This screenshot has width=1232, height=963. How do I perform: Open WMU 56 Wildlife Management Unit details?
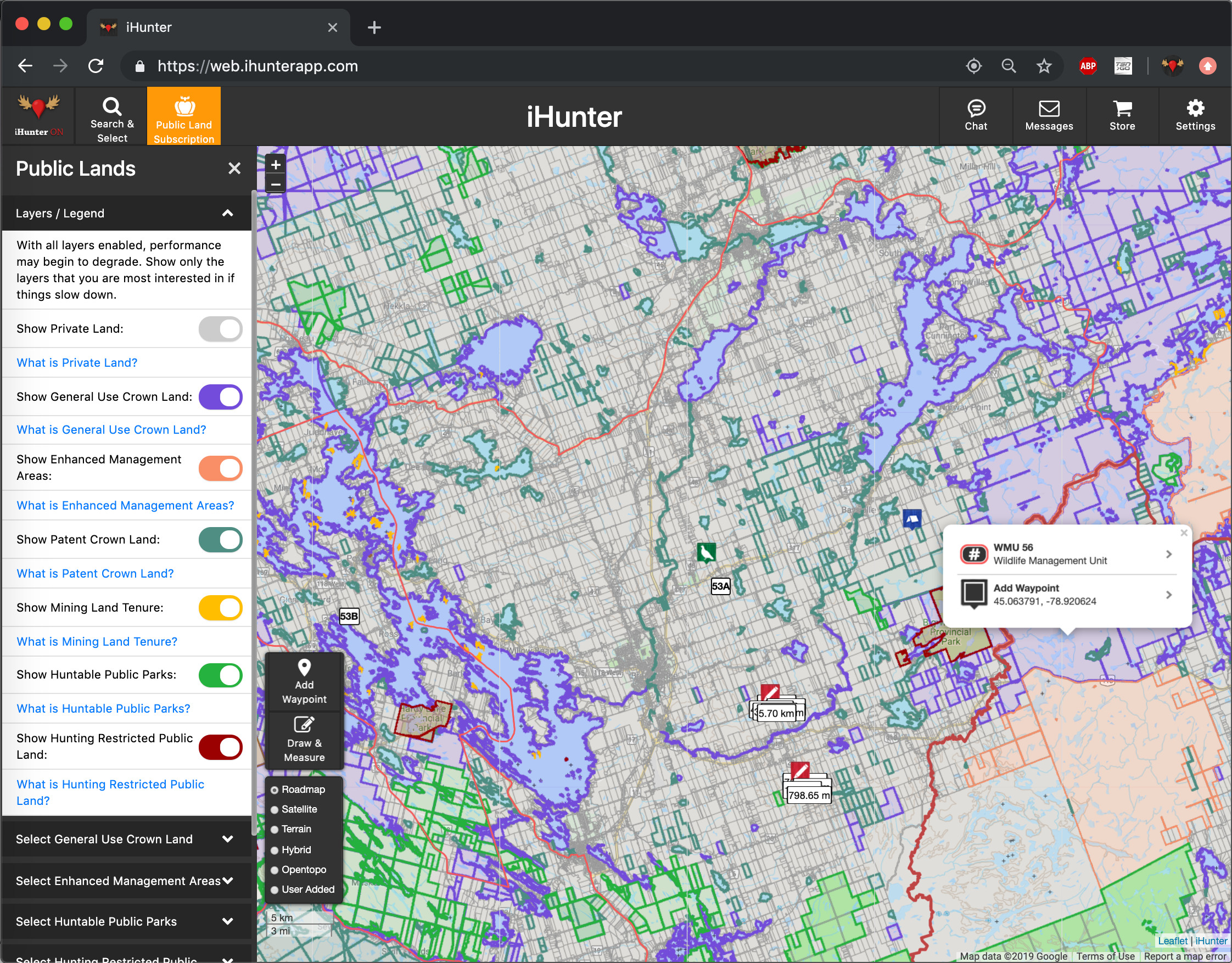click(x=1067, y=554)
